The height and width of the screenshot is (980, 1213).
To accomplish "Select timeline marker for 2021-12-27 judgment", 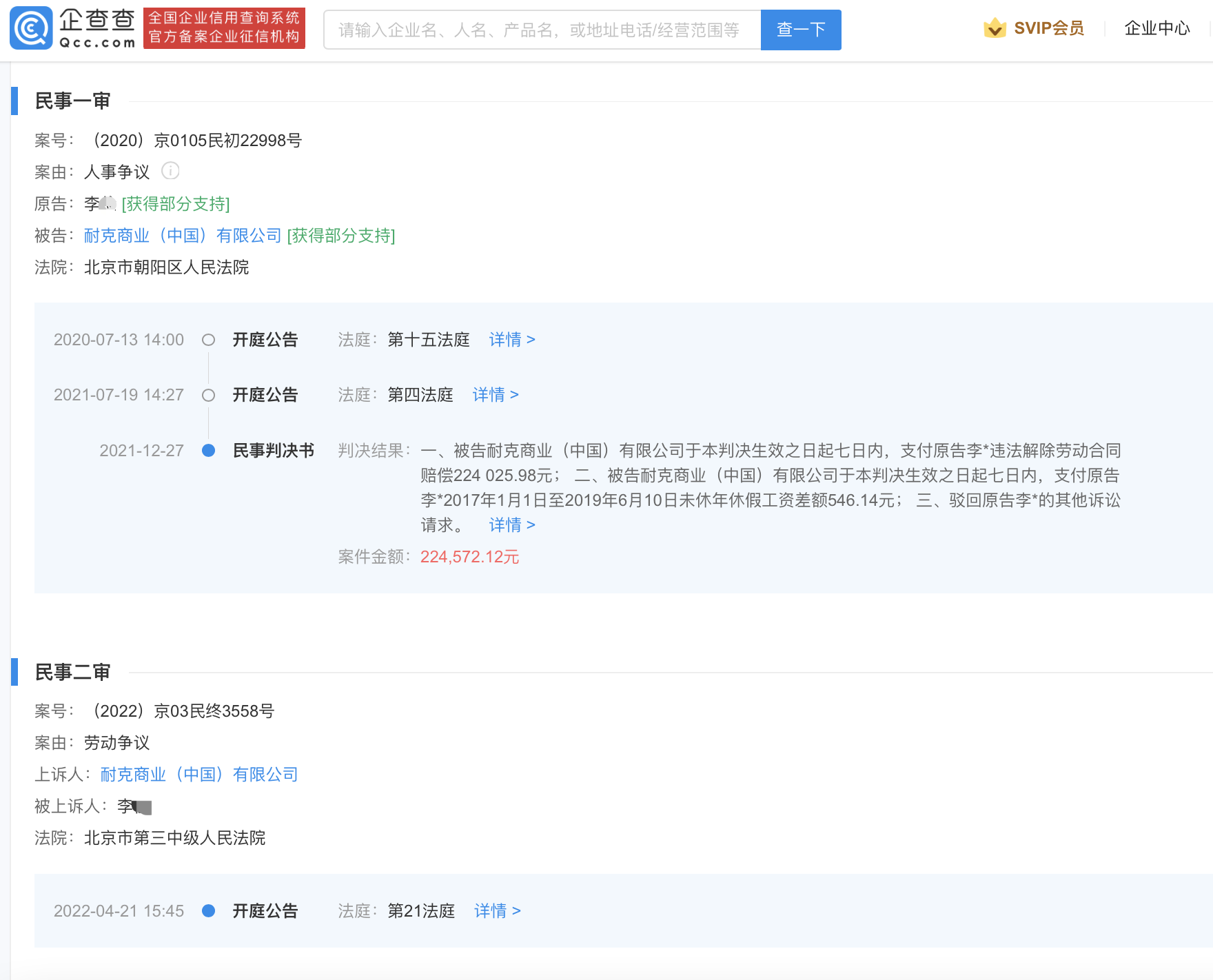I will tap(208, 451).
